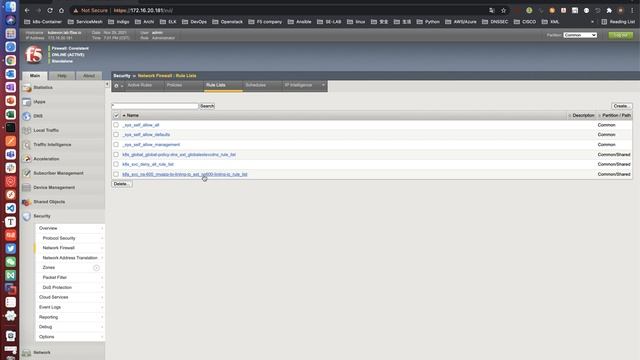Image resolution: width=640 pixels, height=360 pixels.
Task: Expand the DoS Protection submenu arrow
Action: [102, 288]
